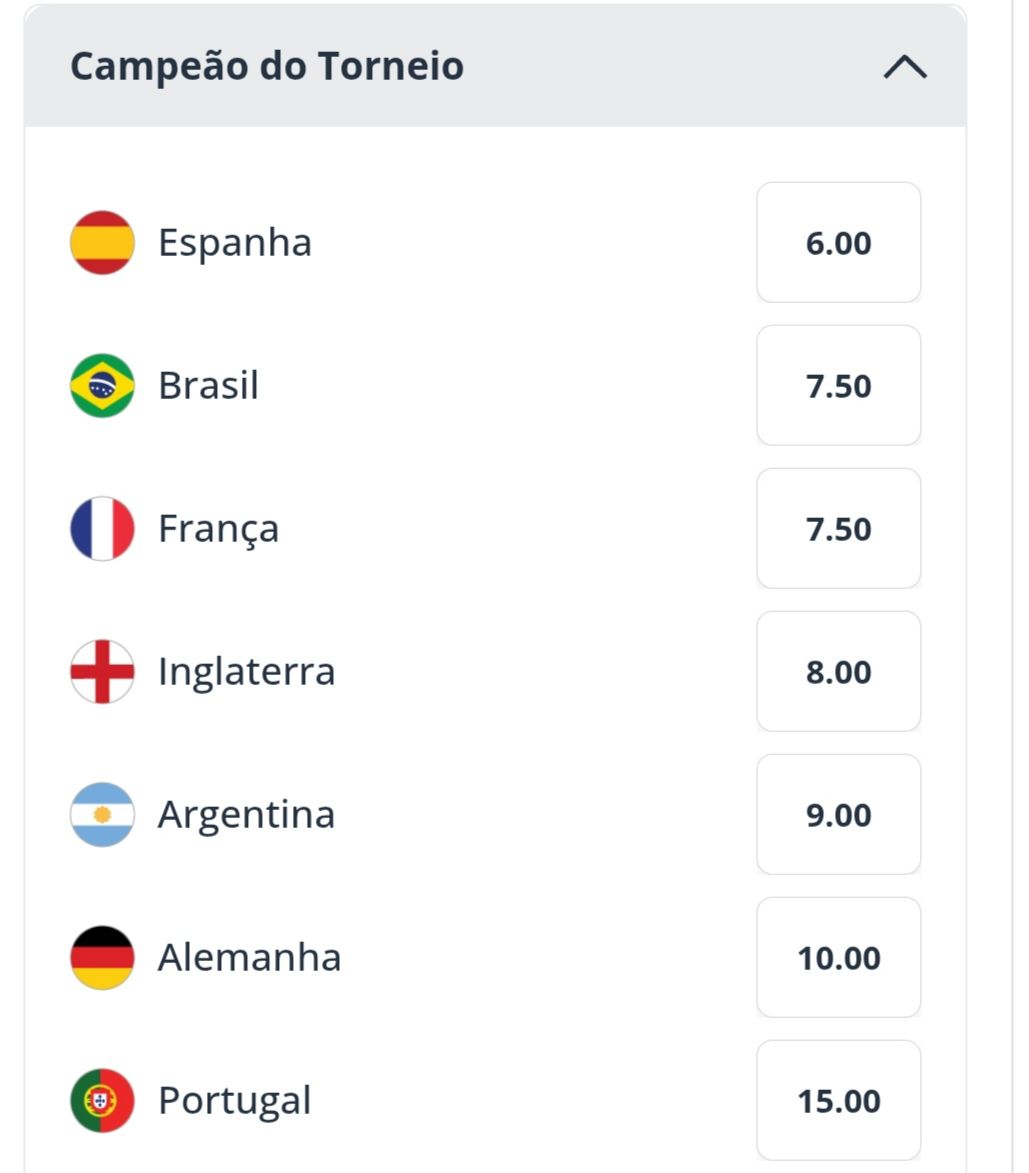Click the France flag icon
This screenshot has height=1173, width=1029.
click(x=102, y=528)
